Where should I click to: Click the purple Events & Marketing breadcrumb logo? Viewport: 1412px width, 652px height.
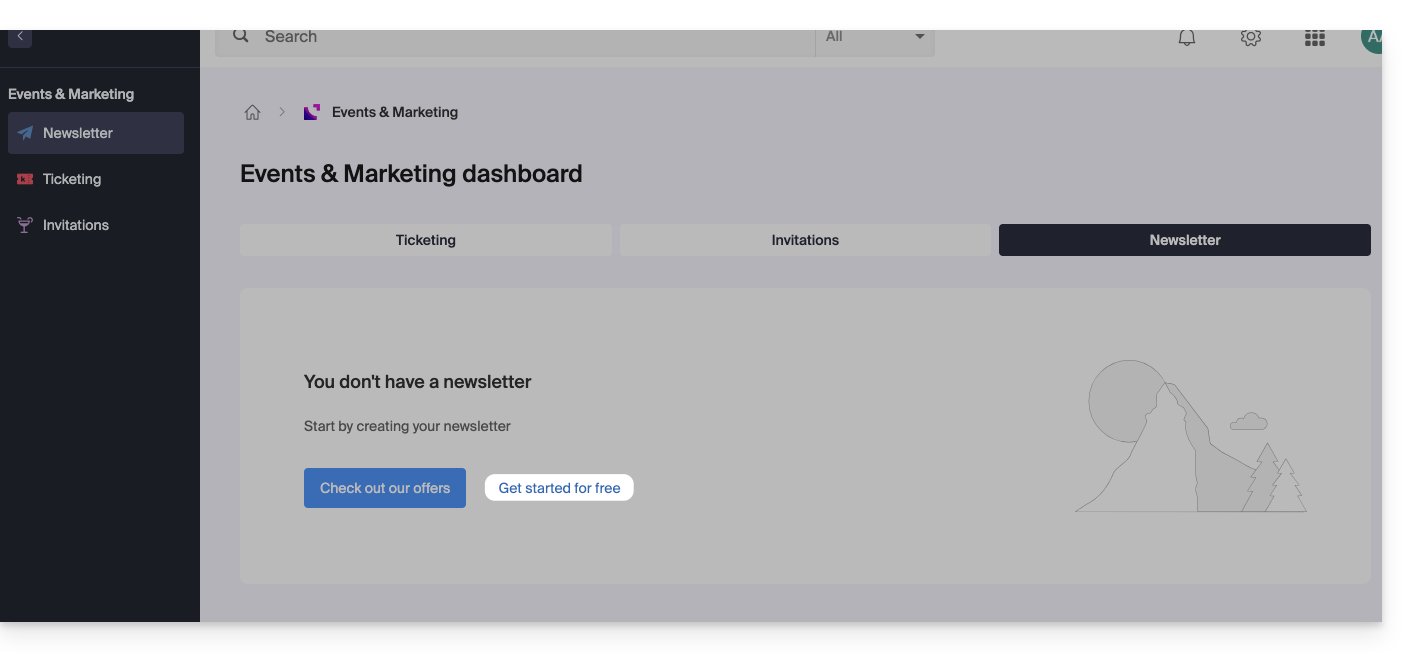312,112
